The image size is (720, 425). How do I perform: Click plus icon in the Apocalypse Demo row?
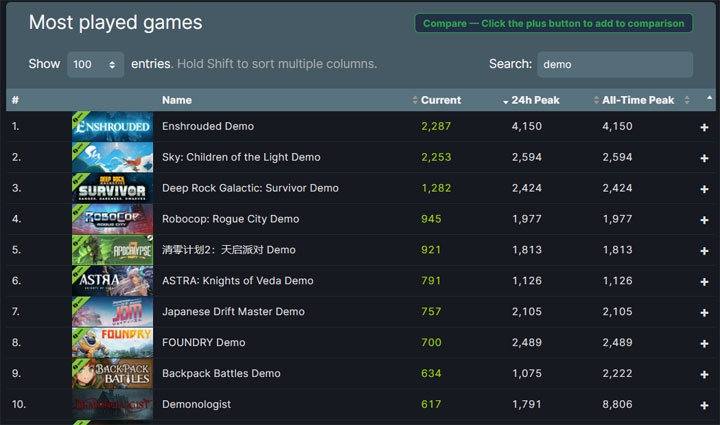[x=704, y=251]
